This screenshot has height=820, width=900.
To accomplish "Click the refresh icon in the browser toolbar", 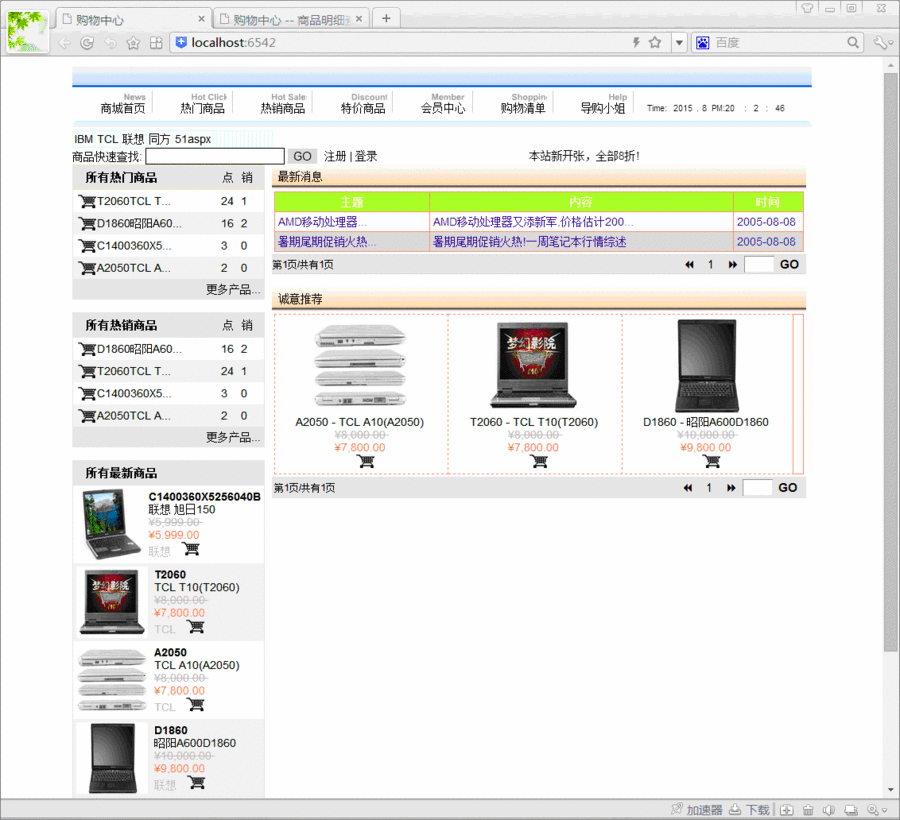I will 88,43.
